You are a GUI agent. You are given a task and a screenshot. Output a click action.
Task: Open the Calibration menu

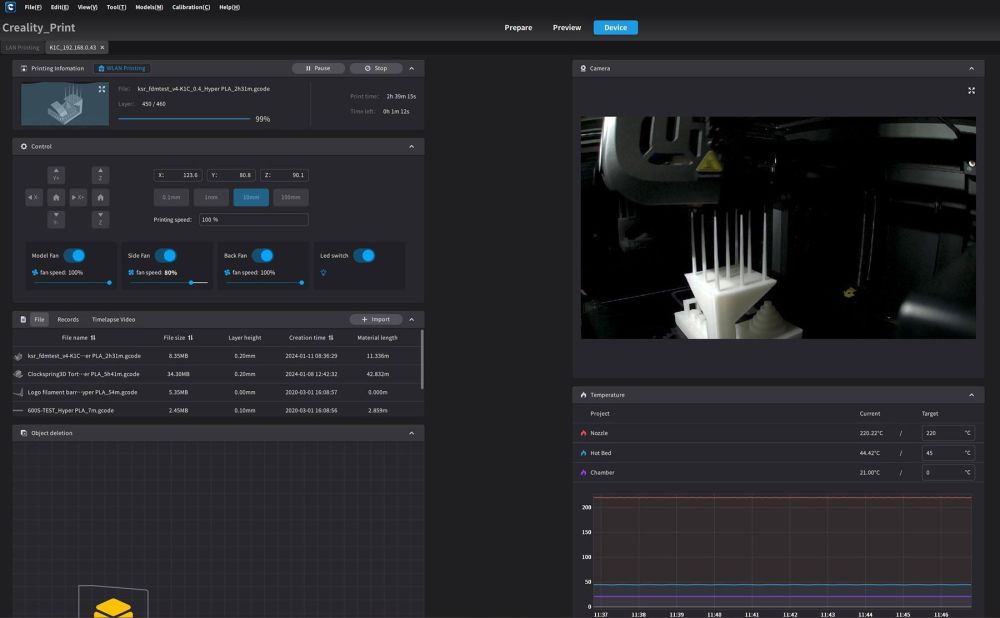click(x=191, y=7)
